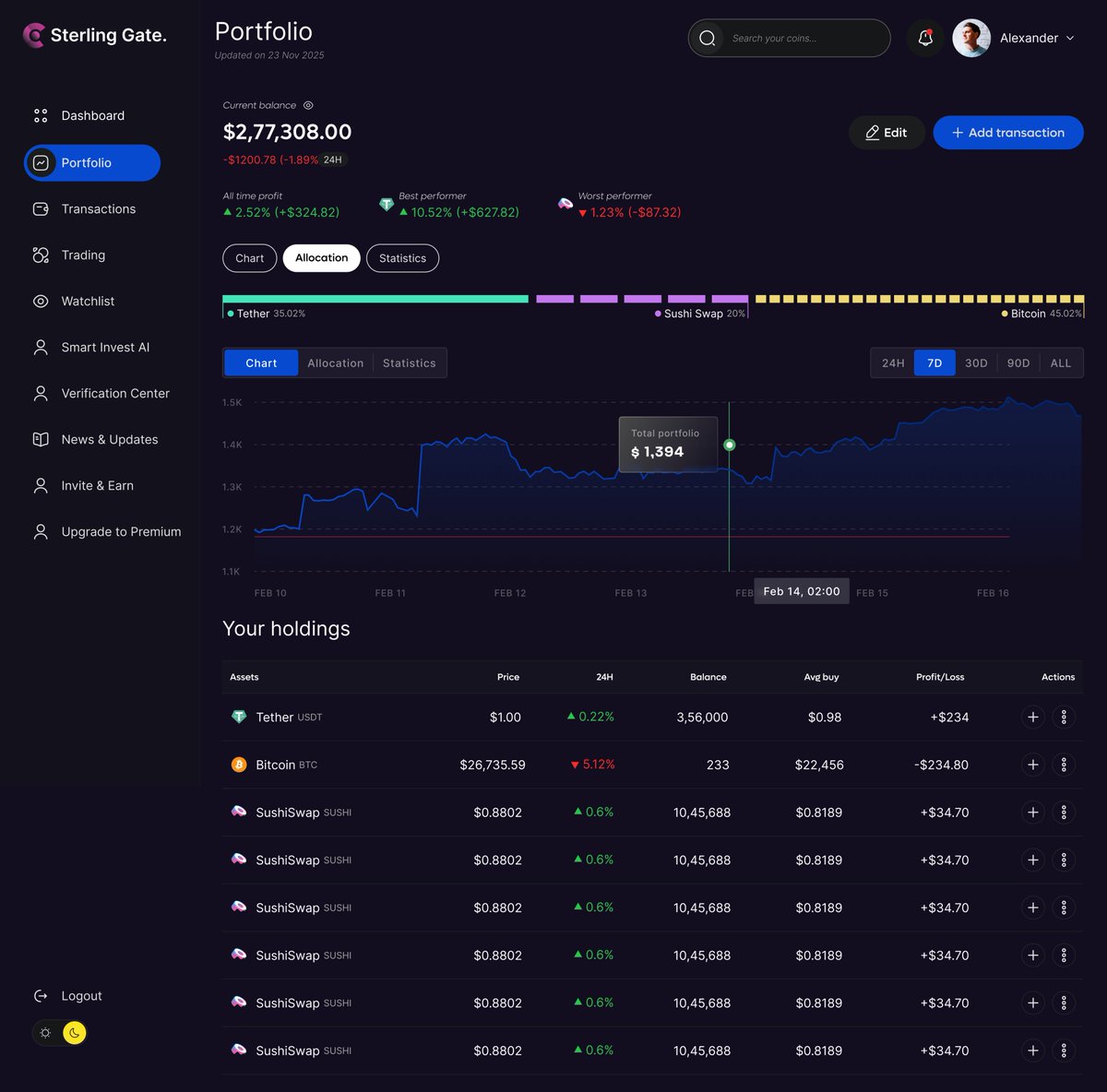The height and width of the screenshot is (1092, 1107).
Task: Open News & Updates book icon
Action: [x=41, y=440]
